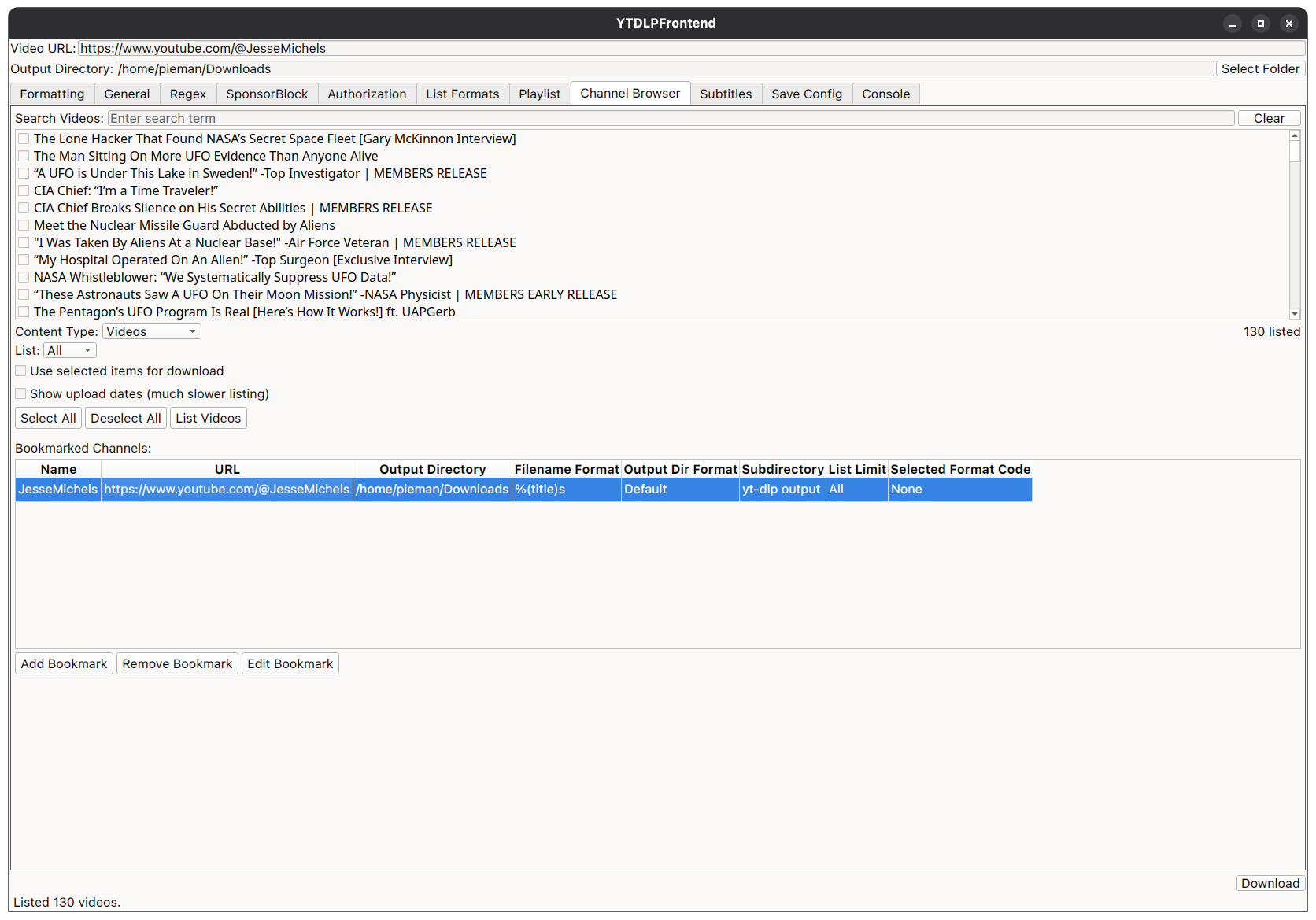Click the bookmark's youtube.com/@JesseMichels URL cell

pyautogui.click(x=227, y=490)
